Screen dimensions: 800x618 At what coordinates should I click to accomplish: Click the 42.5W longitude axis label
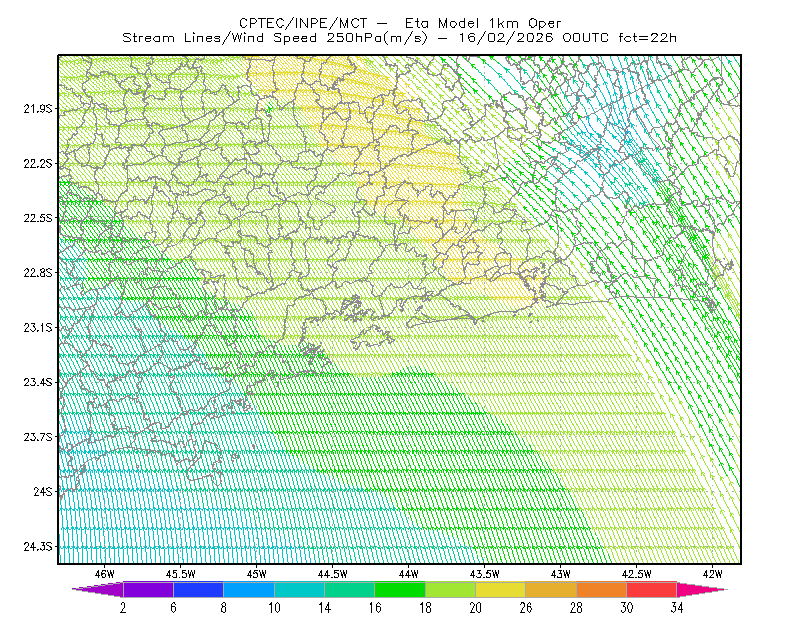click(637, 574)
